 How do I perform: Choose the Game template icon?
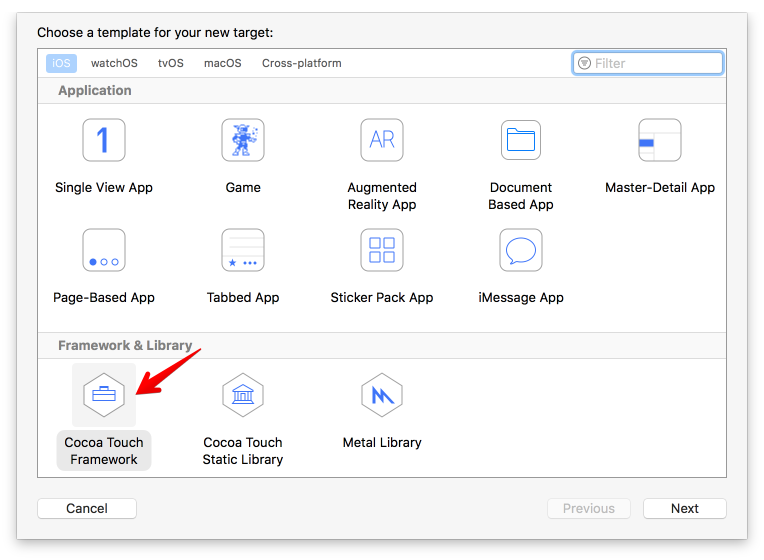pyautogui.click(x=243, y=140)
